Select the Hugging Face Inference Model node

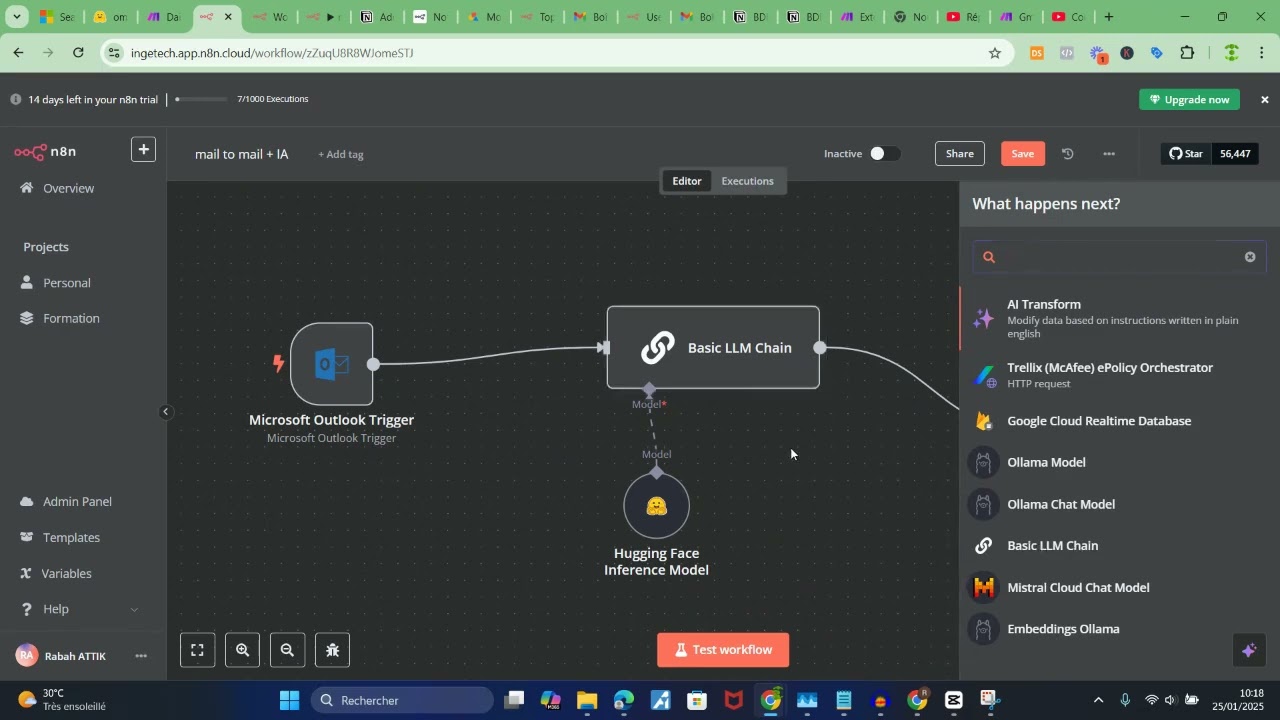(x=657, y=506)
